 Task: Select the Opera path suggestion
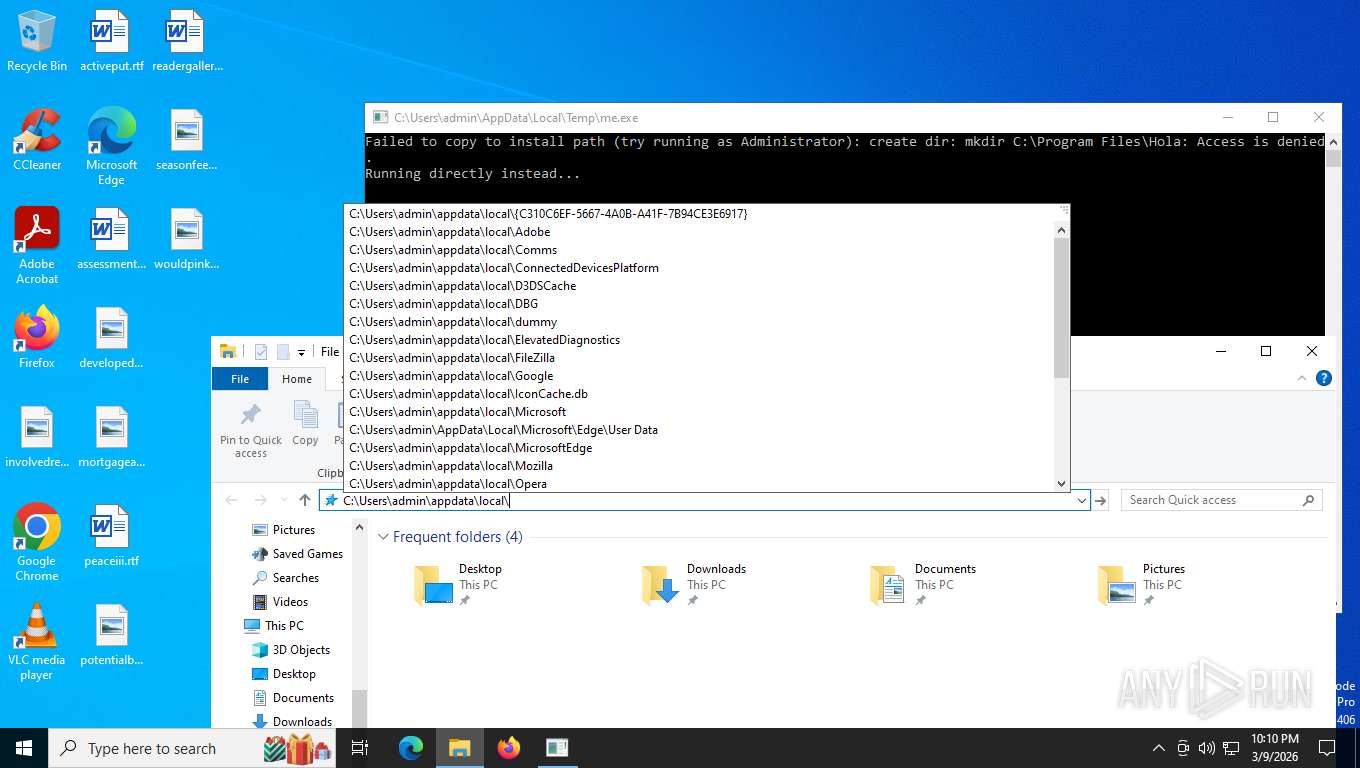(699, 484)
